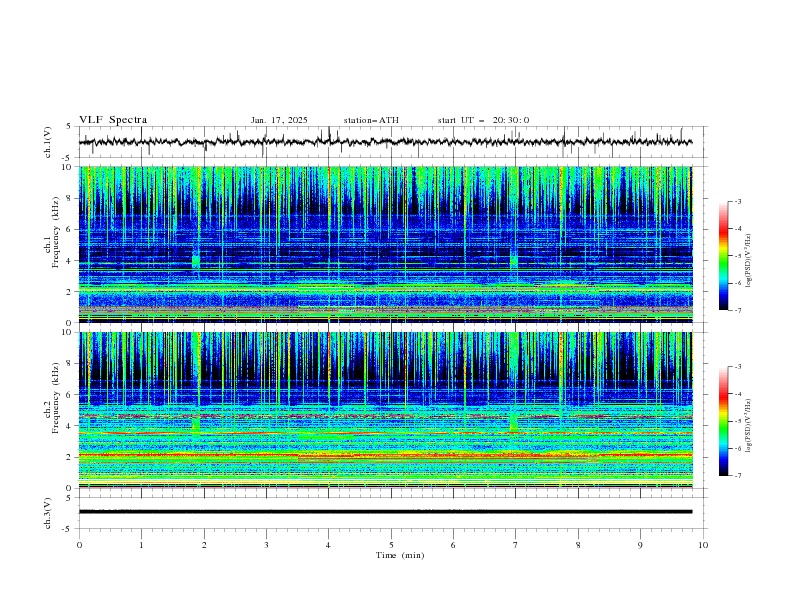Click the "5" minute tick on time axis

point(391,545)
